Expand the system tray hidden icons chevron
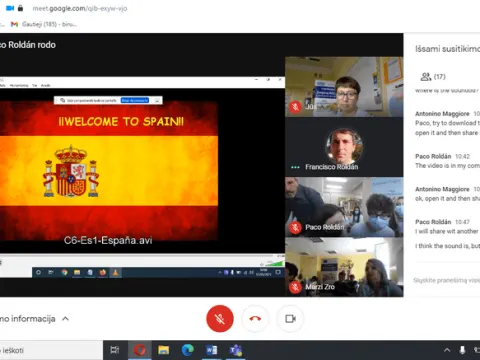Image resolution: width=480 pixels, height=360 pixels. [x=447, y=350]
